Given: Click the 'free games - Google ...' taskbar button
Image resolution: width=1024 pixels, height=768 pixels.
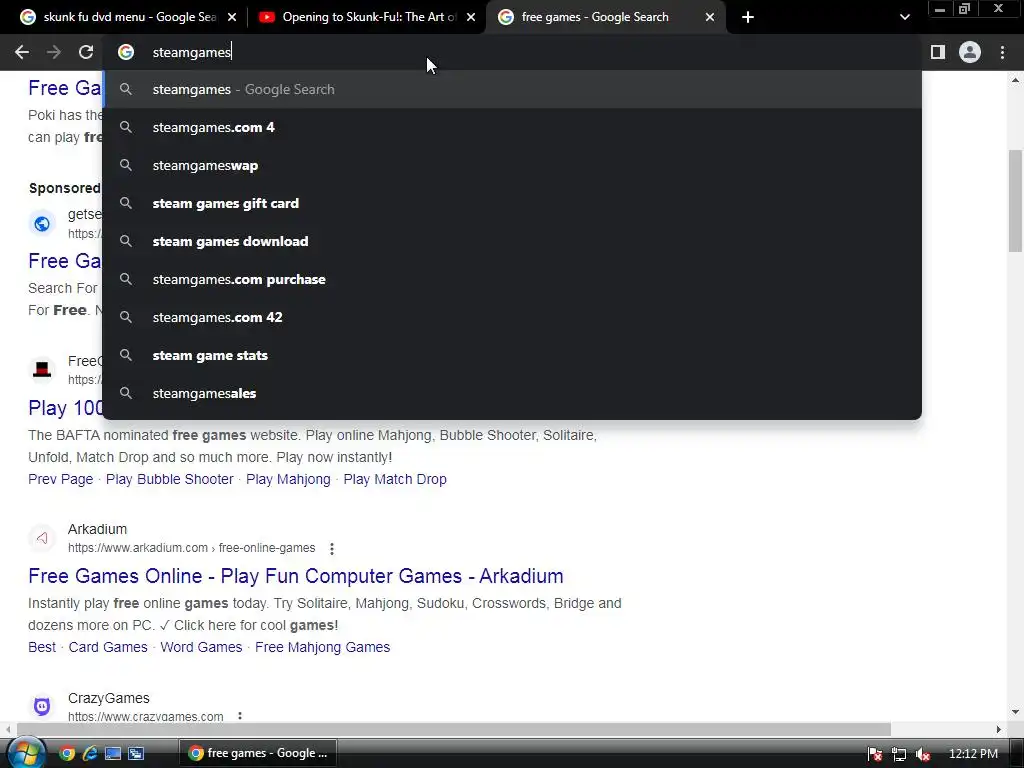Looking at the screenshot, I should [258, 754].
